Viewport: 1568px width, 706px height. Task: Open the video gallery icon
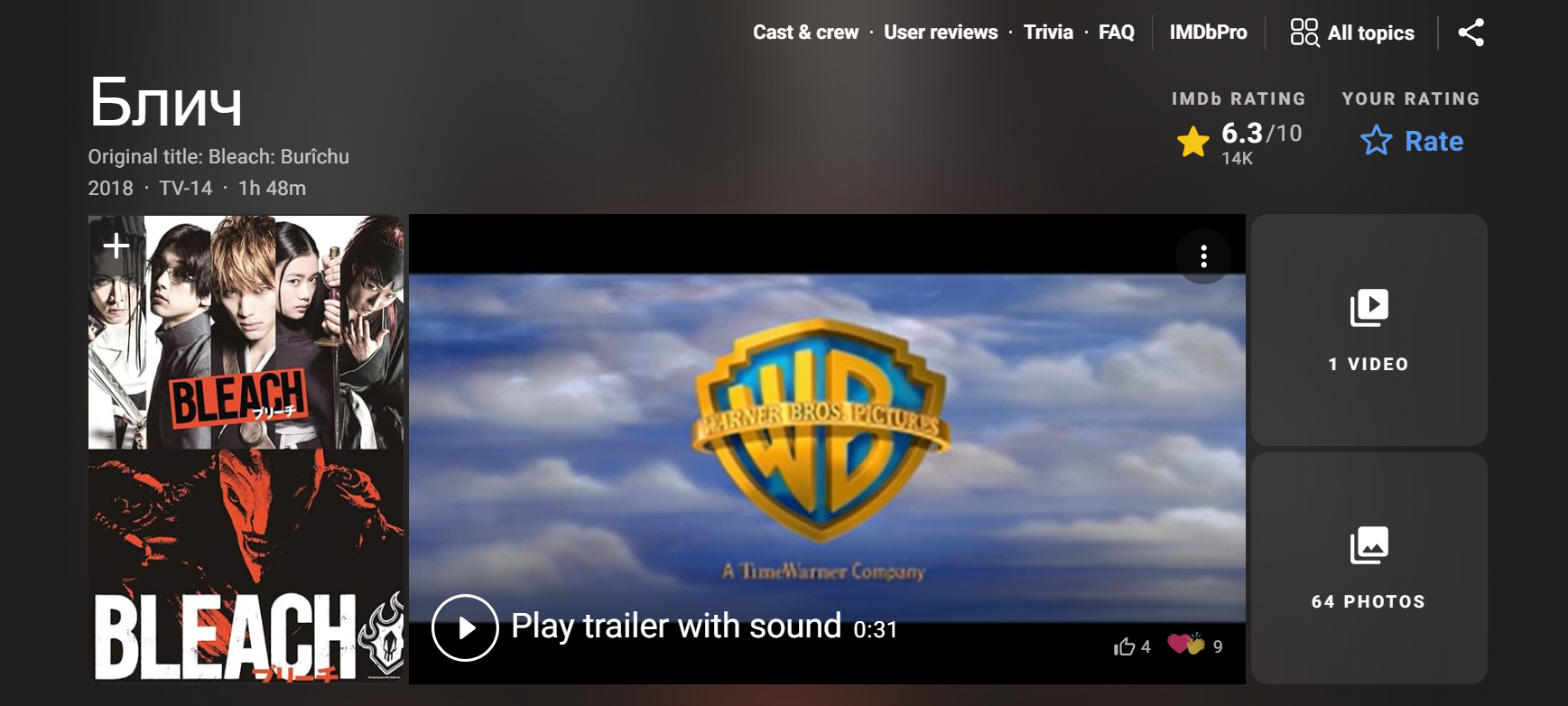(x=1369, y=308)
